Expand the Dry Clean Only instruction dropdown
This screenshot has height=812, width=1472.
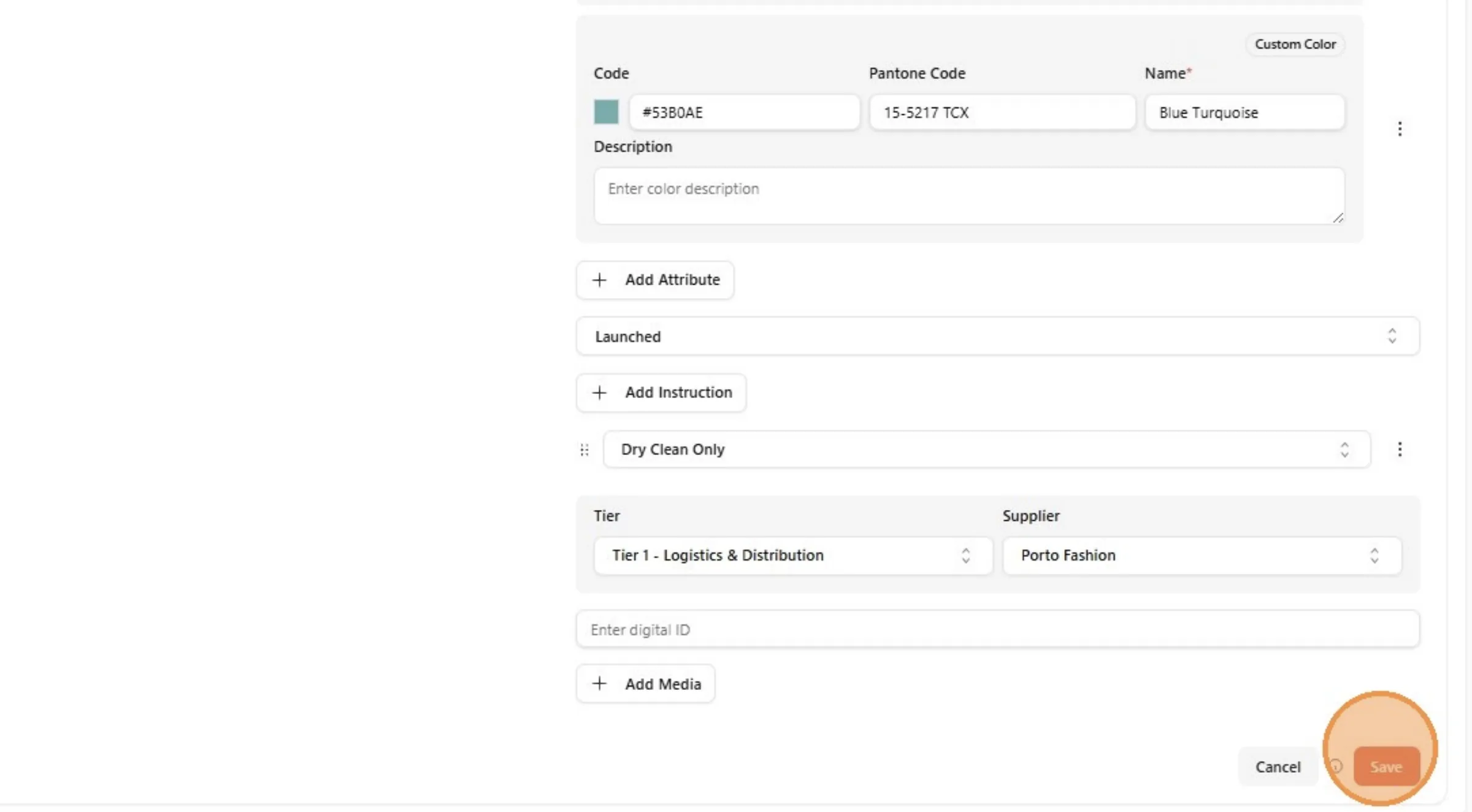[x=987, y=450]
